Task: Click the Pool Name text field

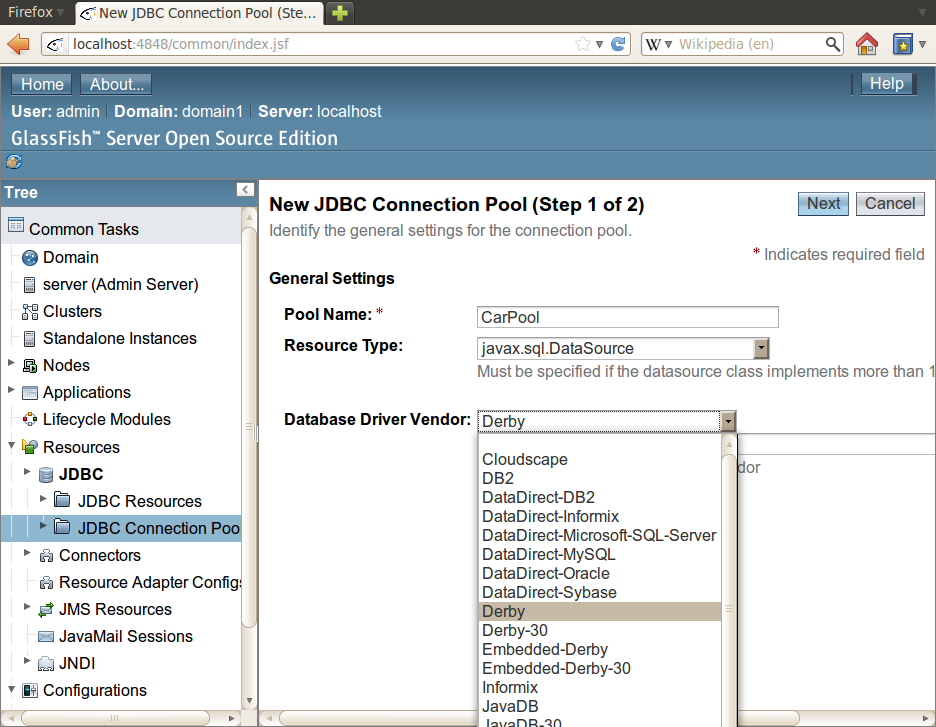Action: 627,317
